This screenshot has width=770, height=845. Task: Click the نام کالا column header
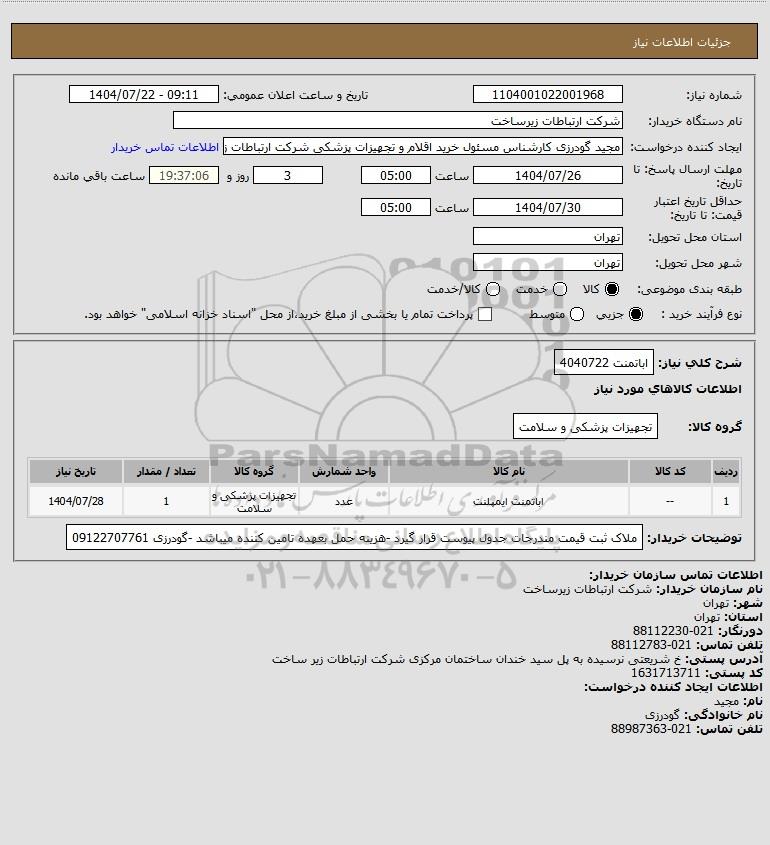pos(508,472)
